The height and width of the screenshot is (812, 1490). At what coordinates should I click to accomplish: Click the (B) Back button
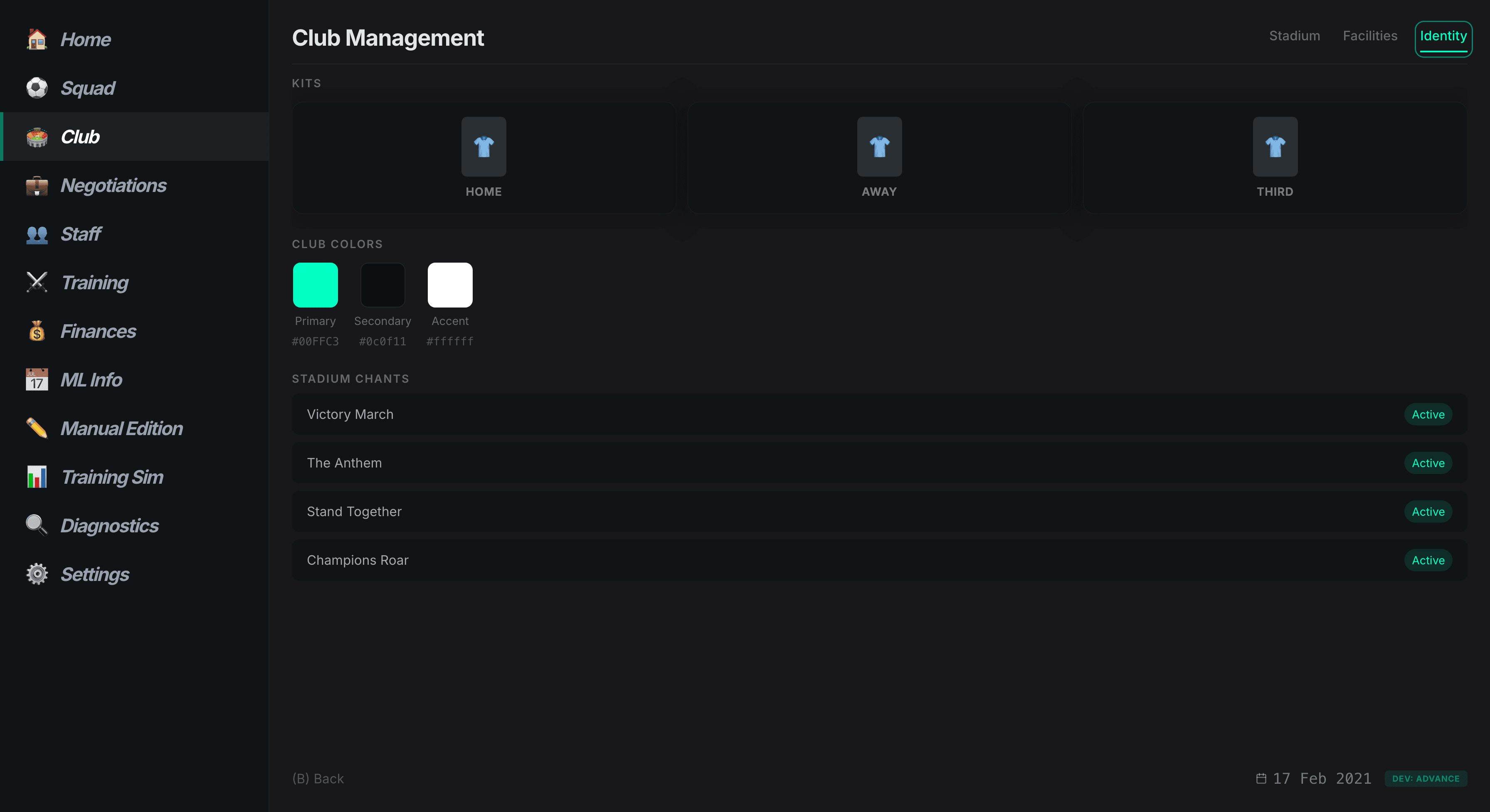click(318, 778)
